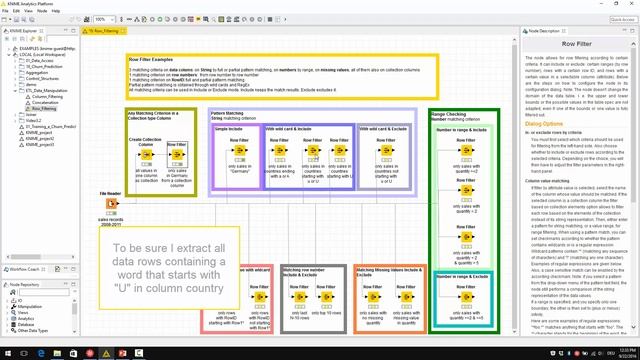Click the Quick Access field
The width and height of the screenshot is (640, 360).
coord(623,19)
